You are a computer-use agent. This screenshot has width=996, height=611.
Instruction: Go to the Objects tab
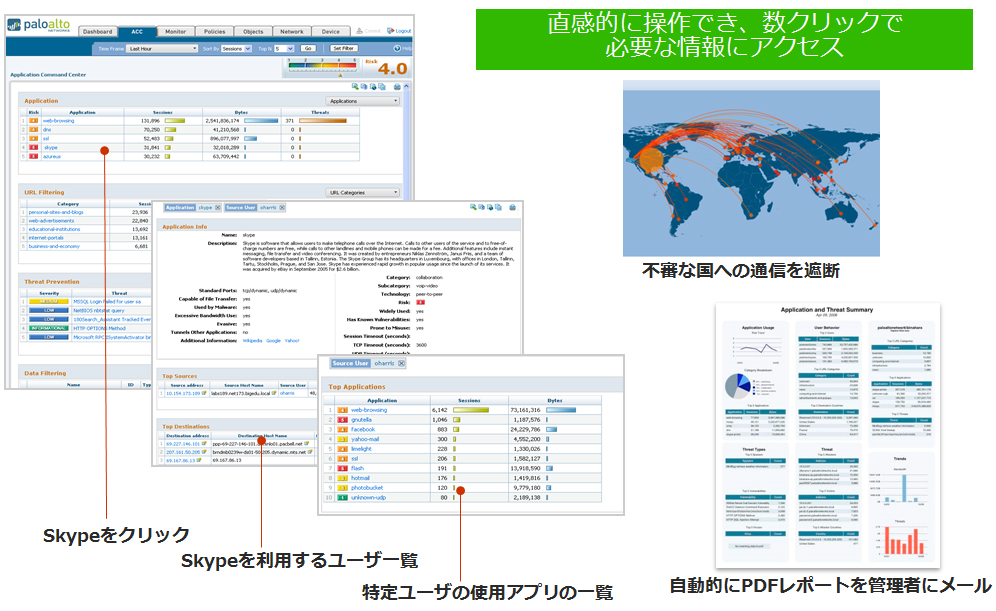253,31
